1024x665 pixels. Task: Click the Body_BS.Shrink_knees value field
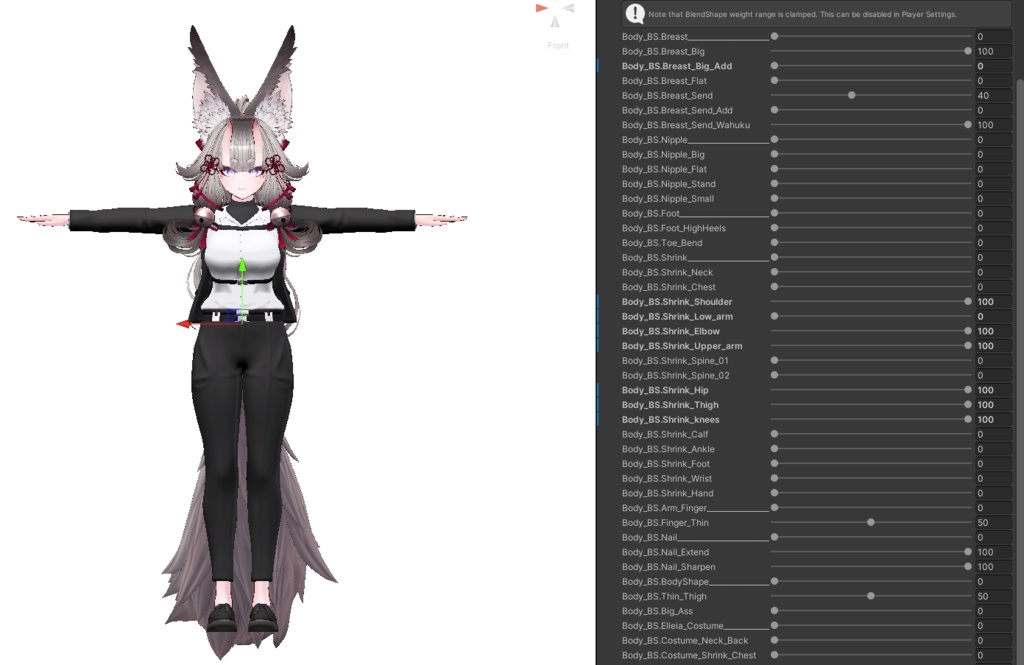click(993, 419)
